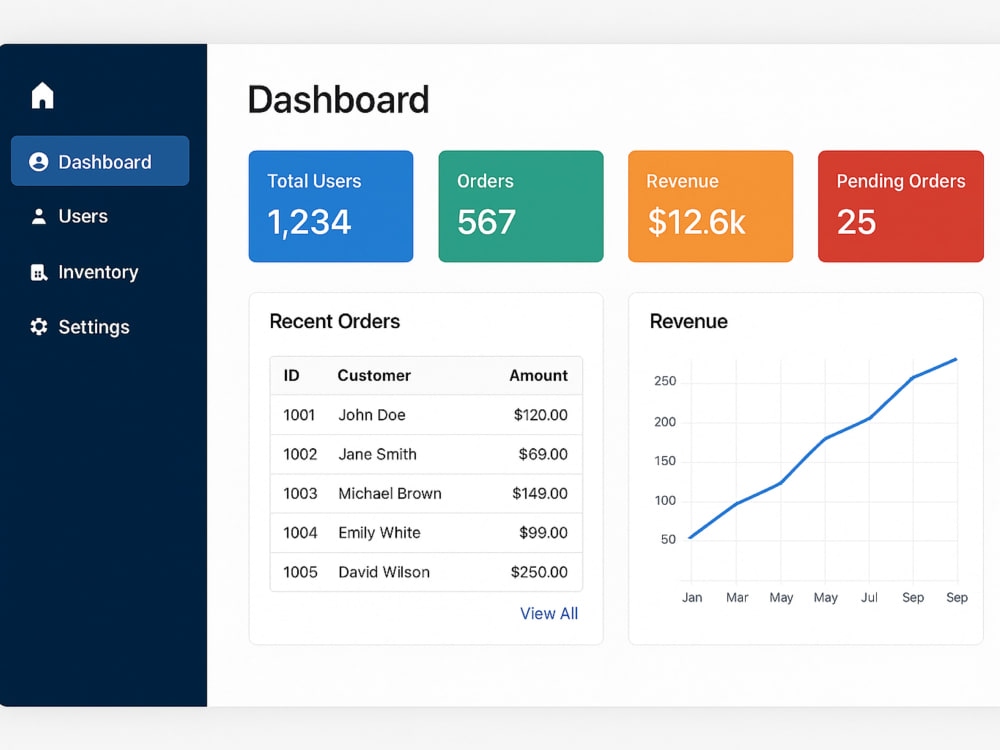Click the Revenue chart heading
1000x750 pixels.
click(689, 321)
